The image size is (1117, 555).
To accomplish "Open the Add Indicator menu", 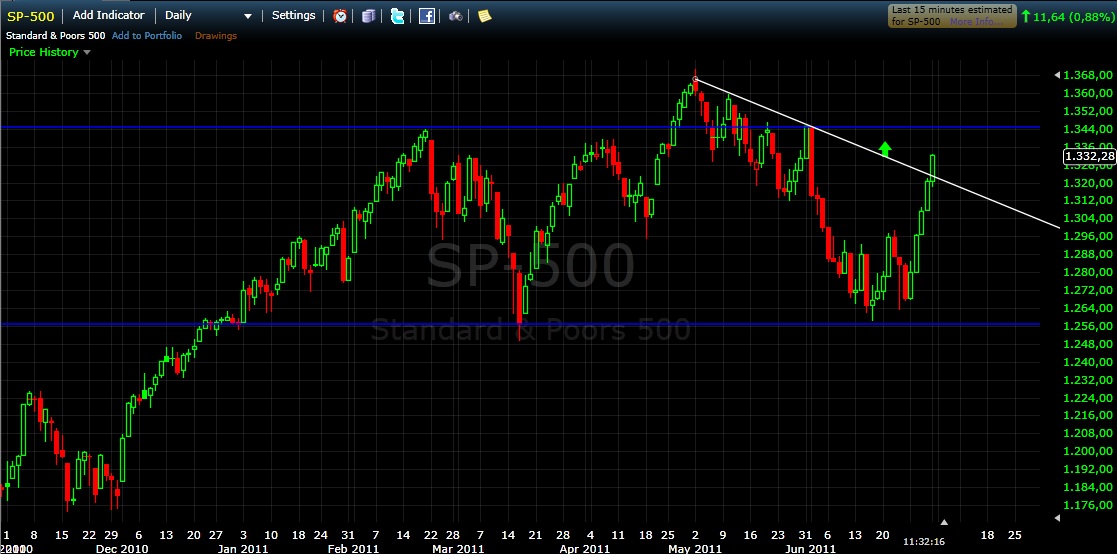I will pos(108,15).
